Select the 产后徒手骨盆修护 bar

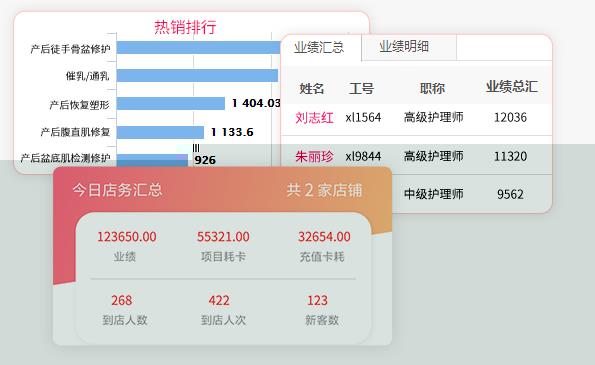[x=198, y=48]
